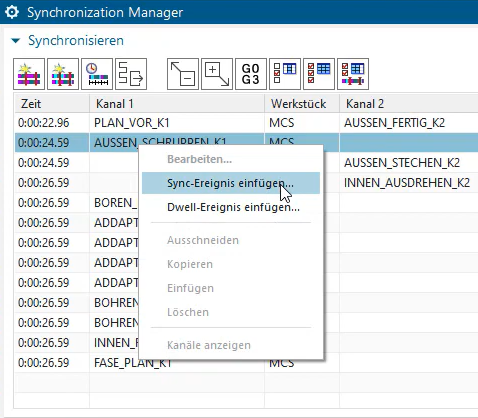Select Einfügen in the context menu
The height and width of the screenshot is (418, 478).
tap(231, 288)
